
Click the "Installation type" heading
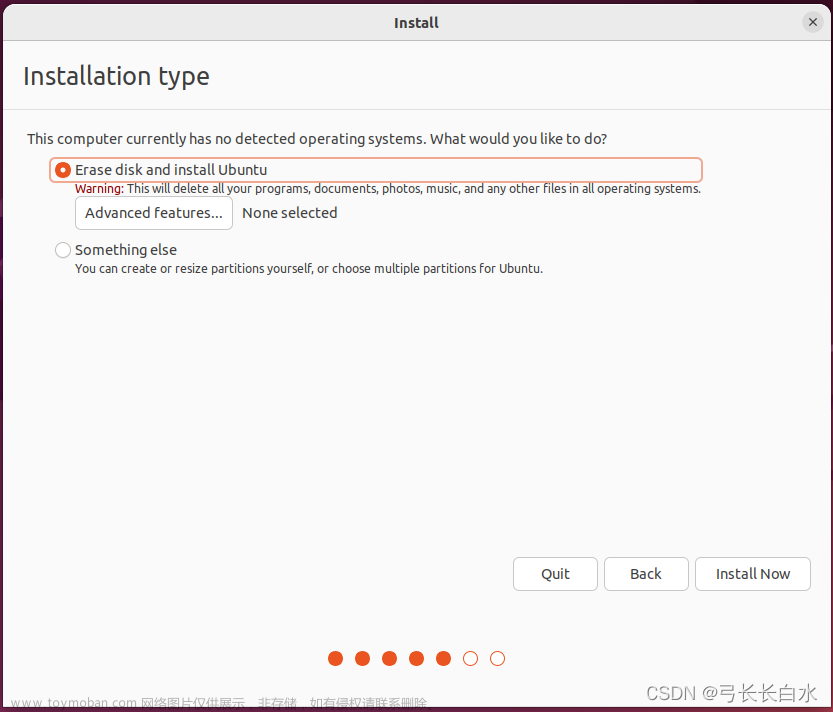click(x=116, y=76)
